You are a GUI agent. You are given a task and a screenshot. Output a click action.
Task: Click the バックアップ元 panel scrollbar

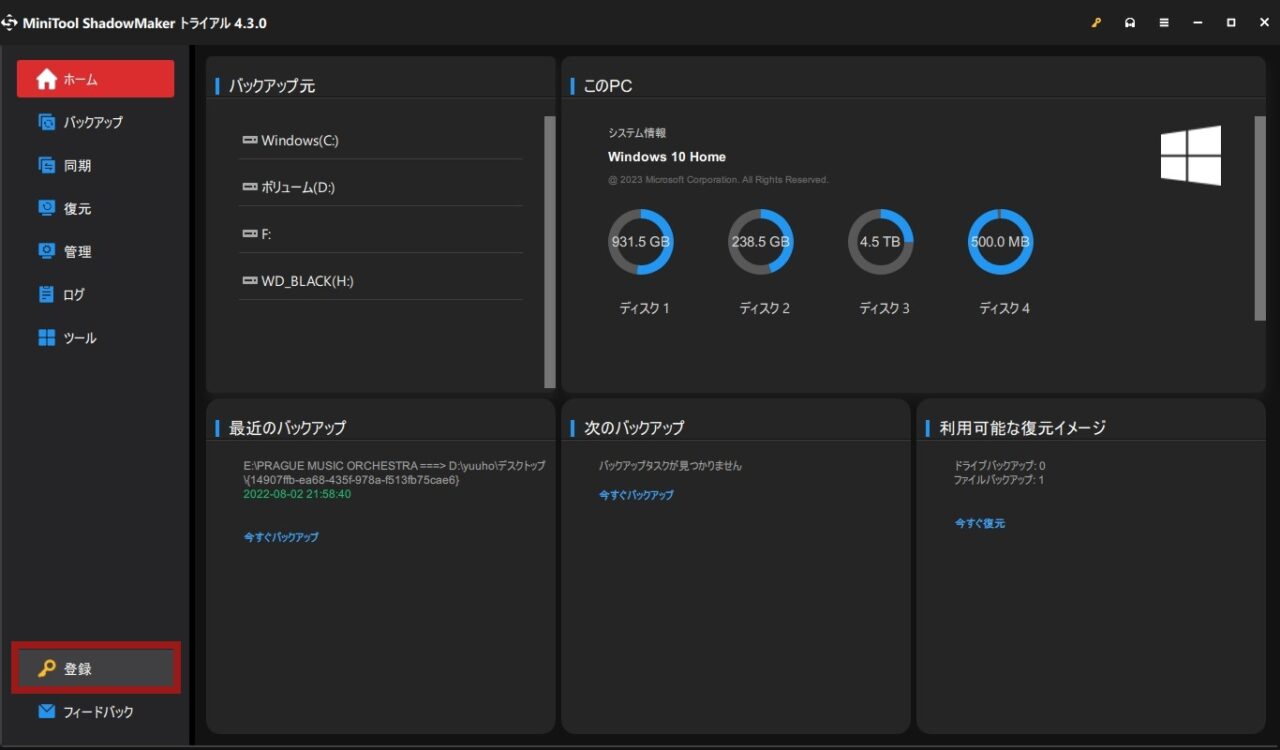point(550,251)
